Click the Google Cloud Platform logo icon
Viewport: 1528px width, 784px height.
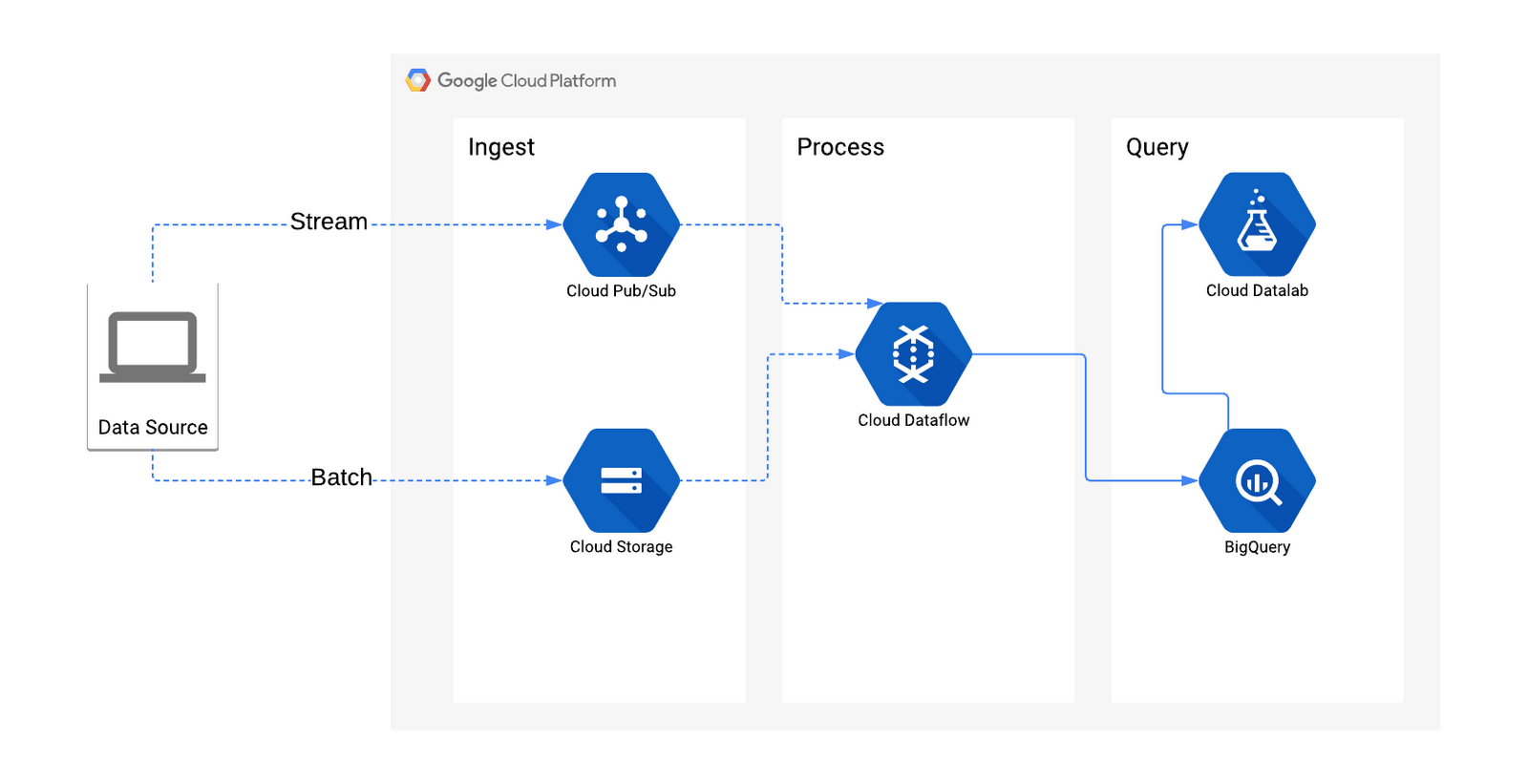(x=418, y=80)
